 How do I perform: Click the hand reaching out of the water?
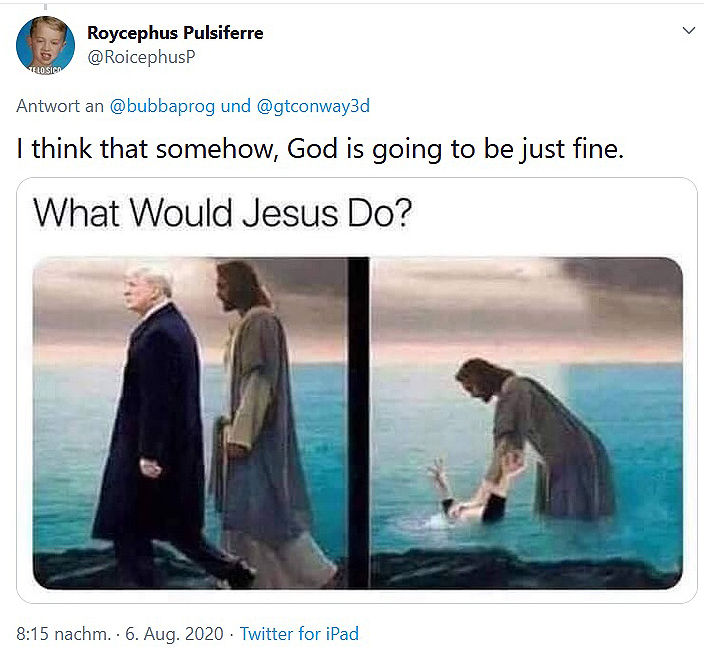click(437, 476)
